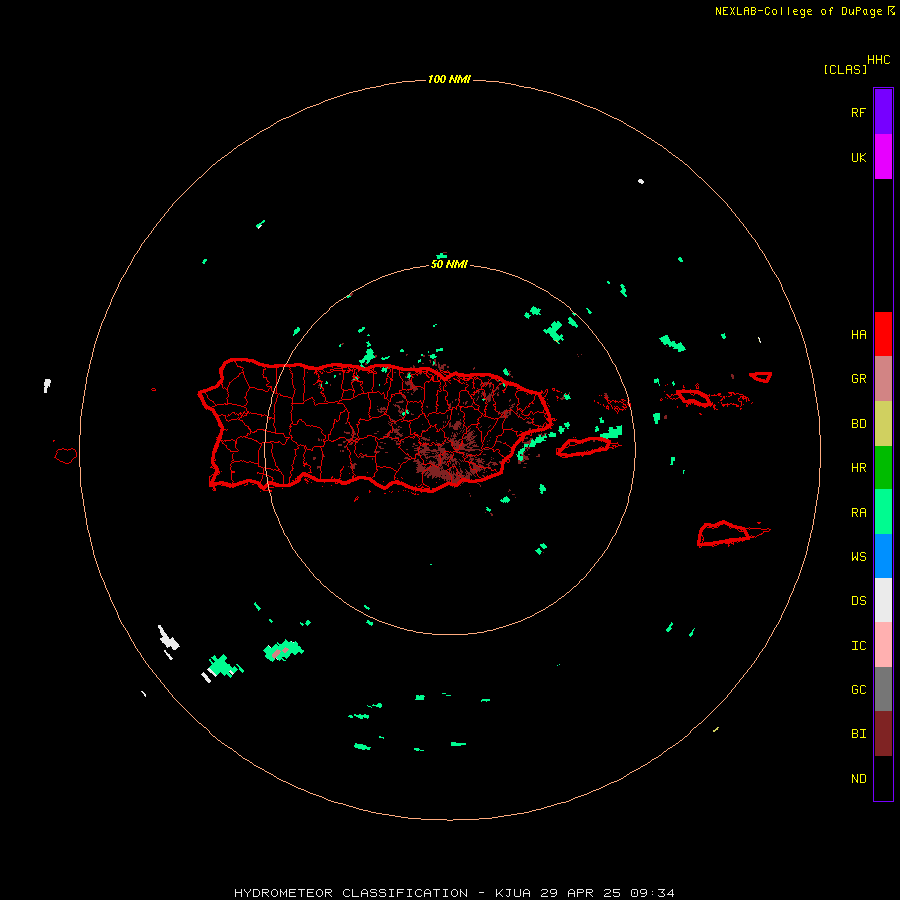This screenshot has width=900, height=900.
Task: Click the UK legend label
Action: [858, 158]
